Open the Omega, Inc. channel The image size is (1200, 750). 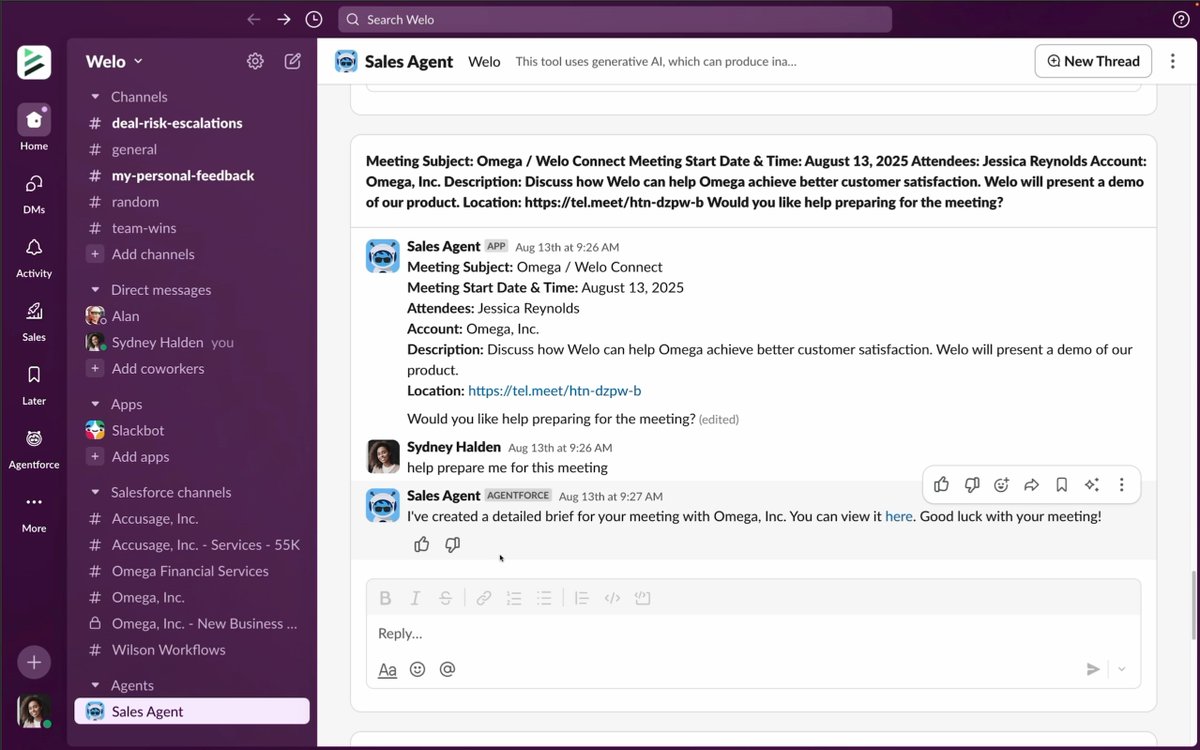pyautogui.click(x=192, y=597)
